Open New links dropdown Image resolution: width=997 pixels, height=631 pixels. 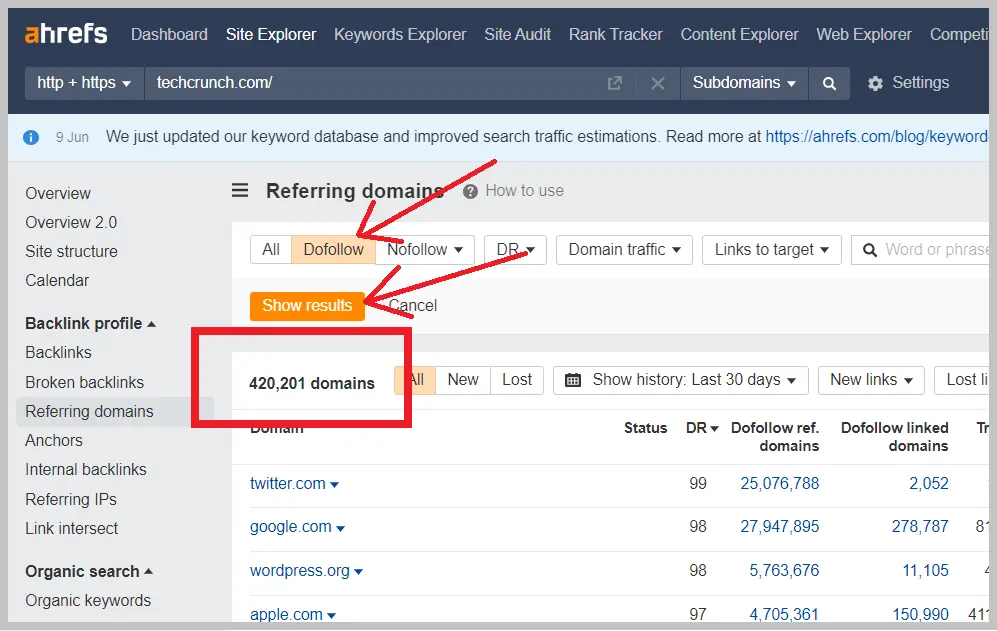pos(871,380)
